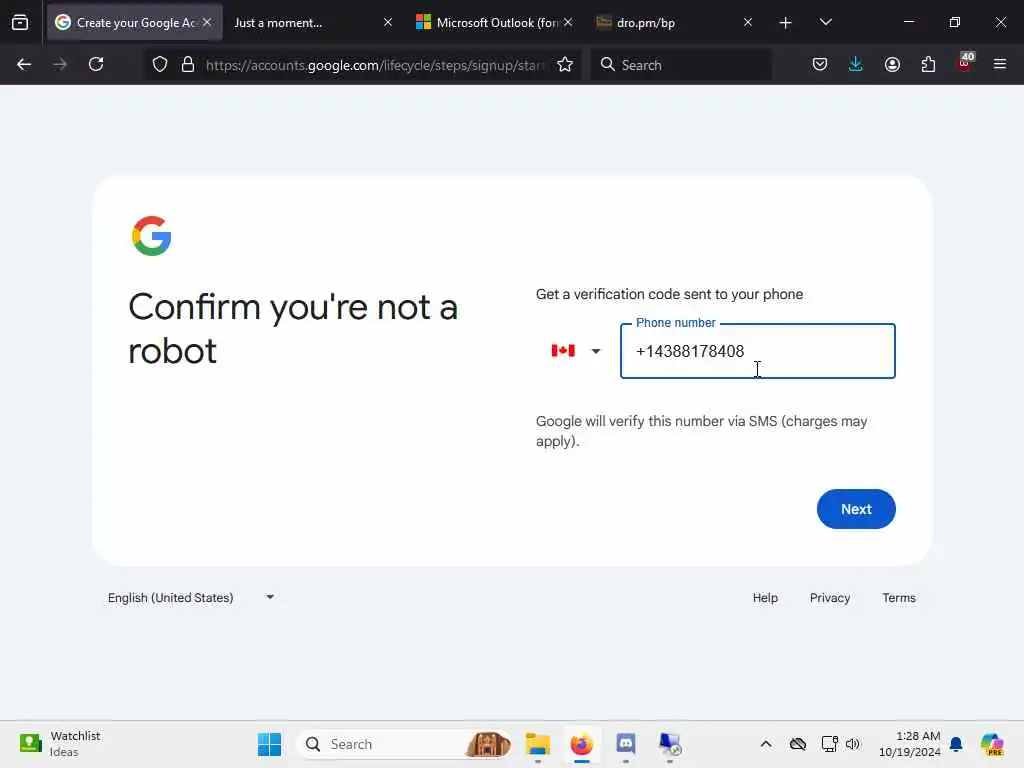The image size is (1024, 768).
Task: Bookmark this page with the star icon
Action: click(x=565, y=64)
